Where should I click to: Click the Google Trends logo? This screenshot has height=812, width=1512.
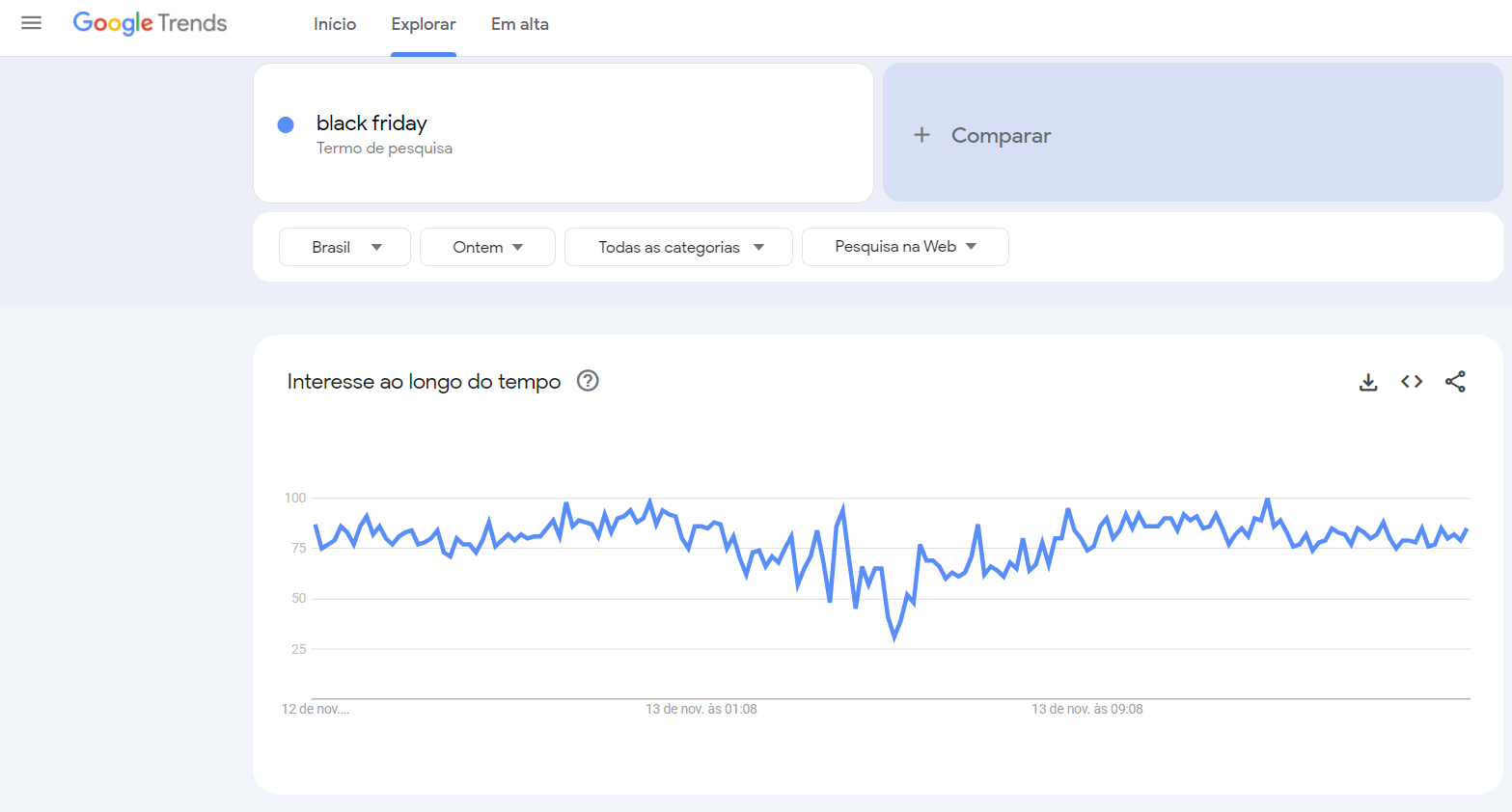pos(150,23)
